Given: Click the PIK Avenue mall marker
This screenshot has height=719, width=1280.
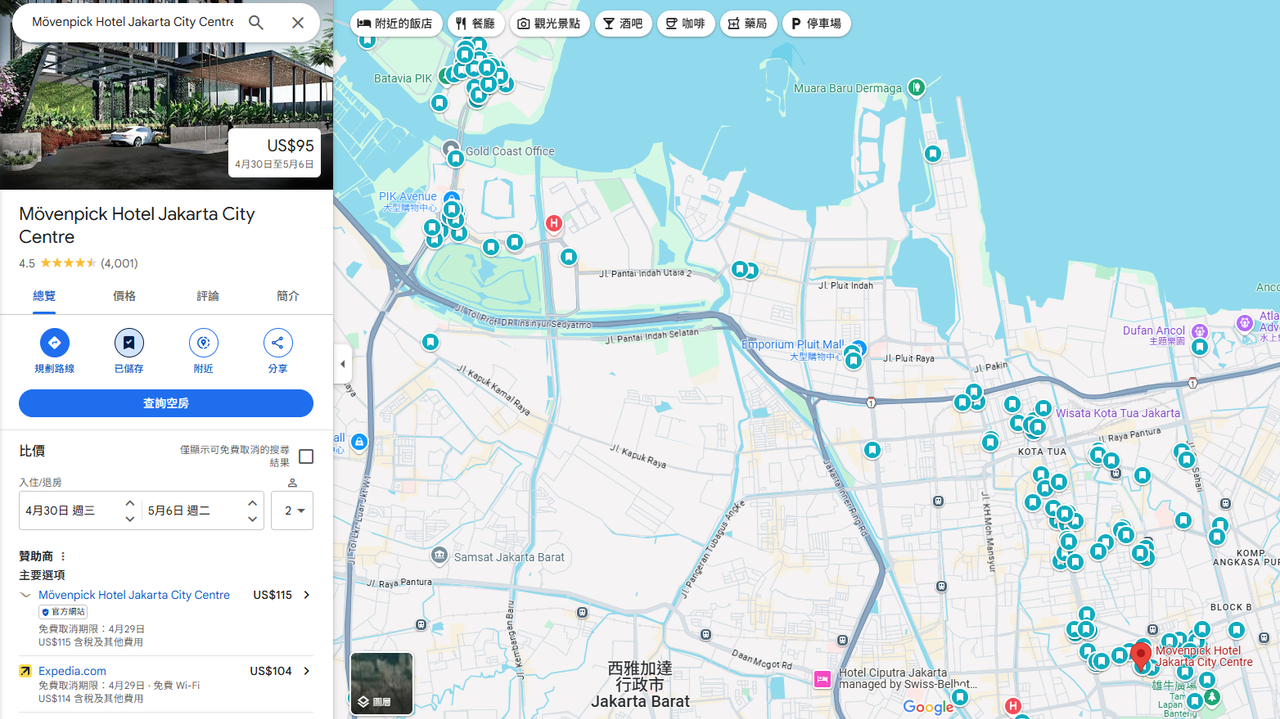Looking at the screenshot, I should coord(452,197).
